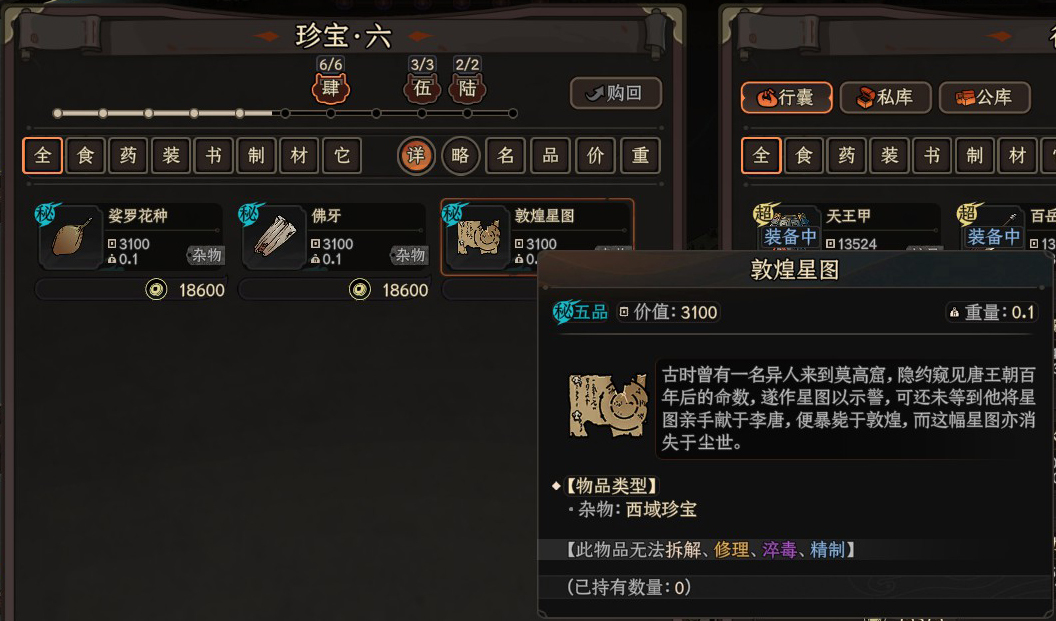Select the 肆 level marker badge

[x=331, y=88]
